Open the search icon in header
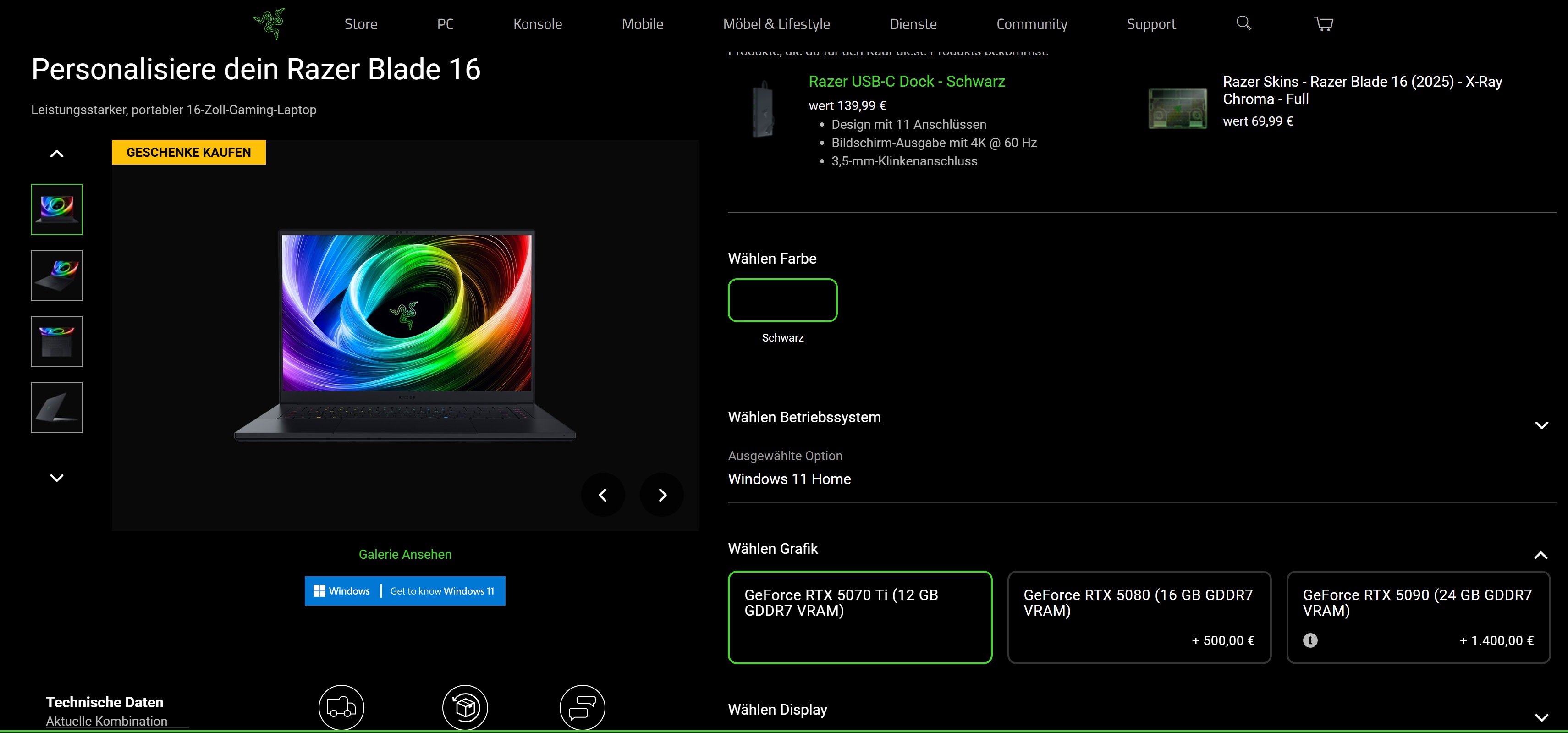Image resolution: width=1568 pixels, height=733 pixels. tap(1243, 23)
